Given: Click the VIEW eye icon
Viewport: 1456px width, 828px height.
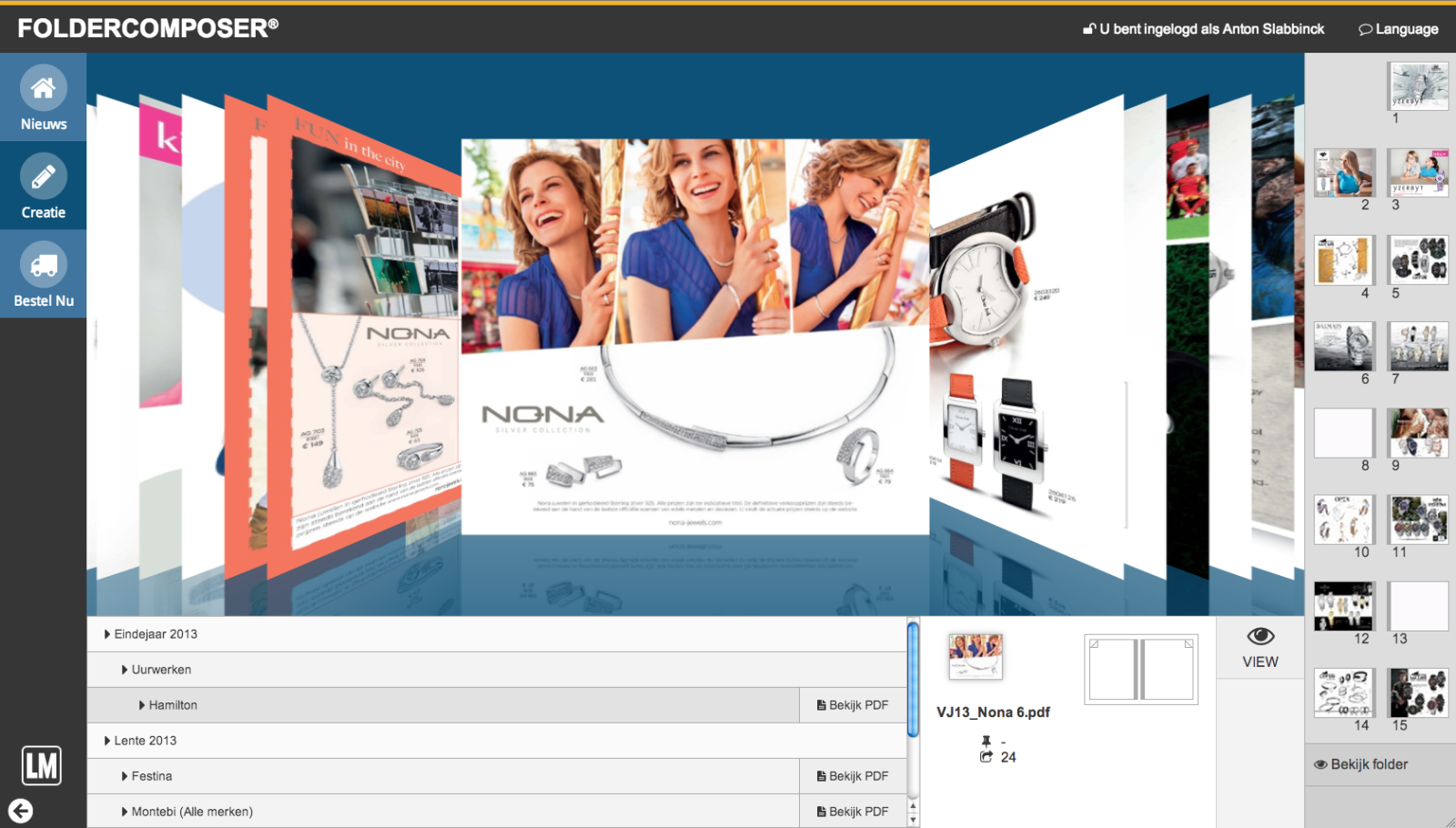Looking at the screenshot, I should pyautogui.click(x=1260, y=636).
